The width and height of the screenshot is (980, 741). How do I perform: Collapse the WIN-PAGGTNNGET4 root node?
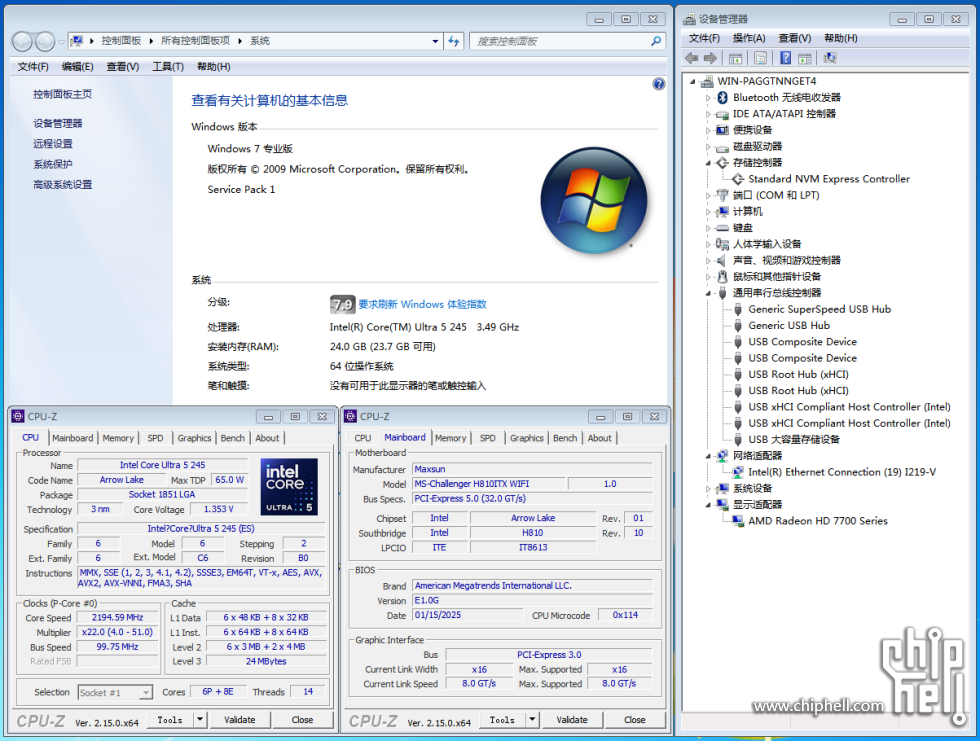pyautogui.click(x=692, y=82)
